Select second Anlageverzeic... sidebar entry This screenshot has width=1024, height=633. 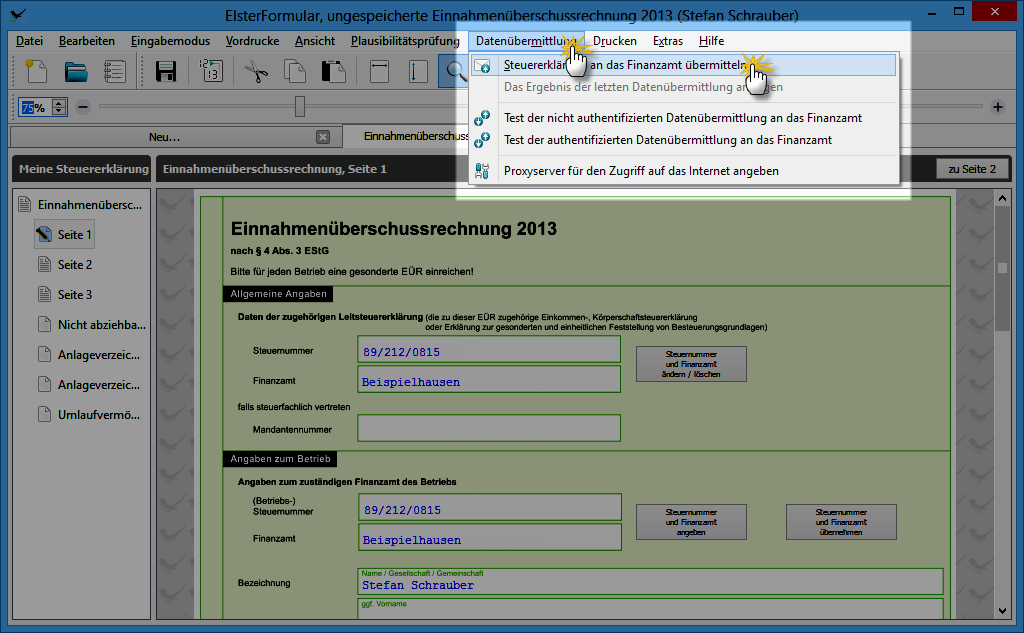(89, 385)
